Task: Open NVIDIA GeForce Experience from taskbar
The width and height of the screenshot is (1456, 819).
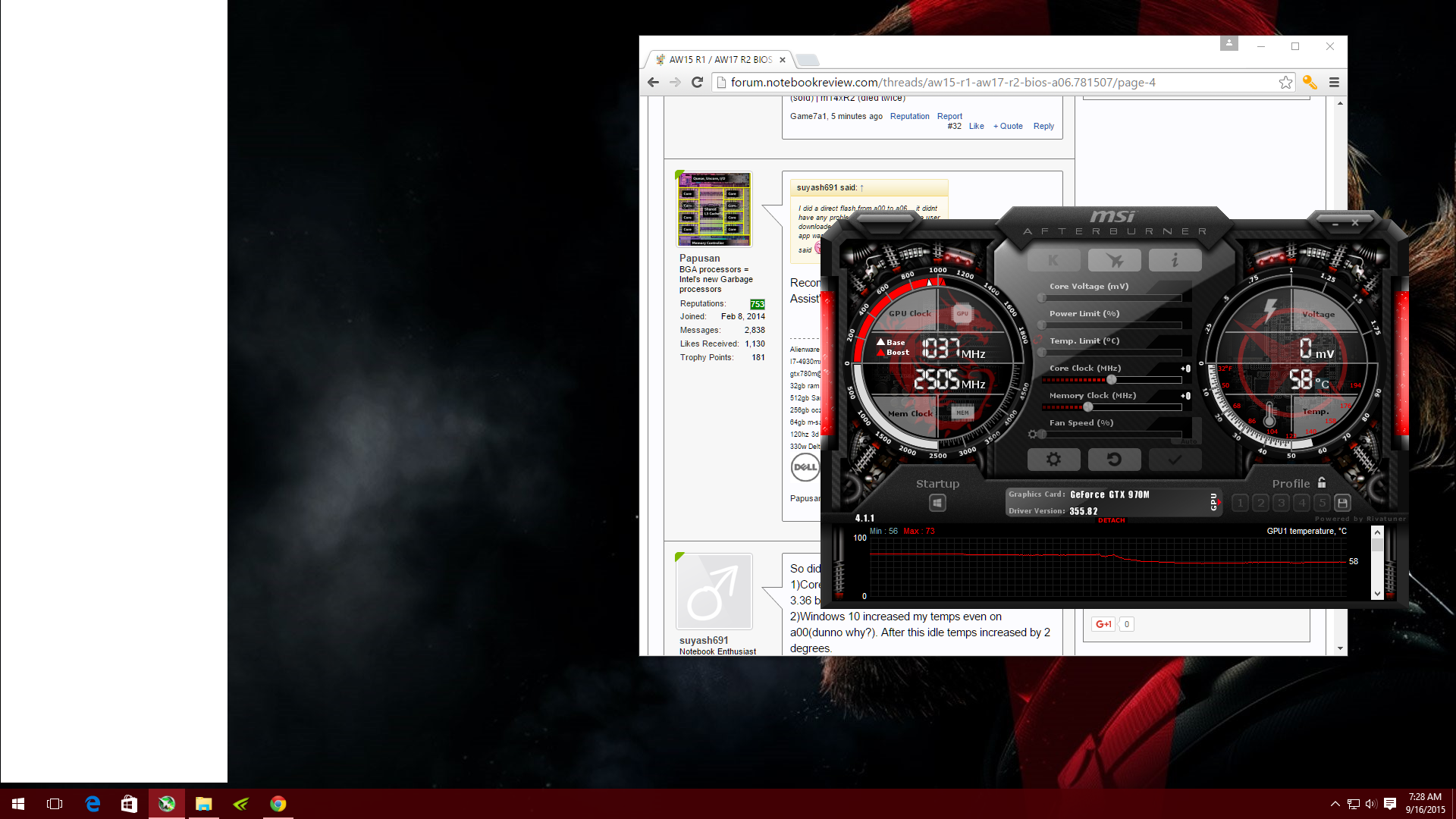Action: point(241,804)
